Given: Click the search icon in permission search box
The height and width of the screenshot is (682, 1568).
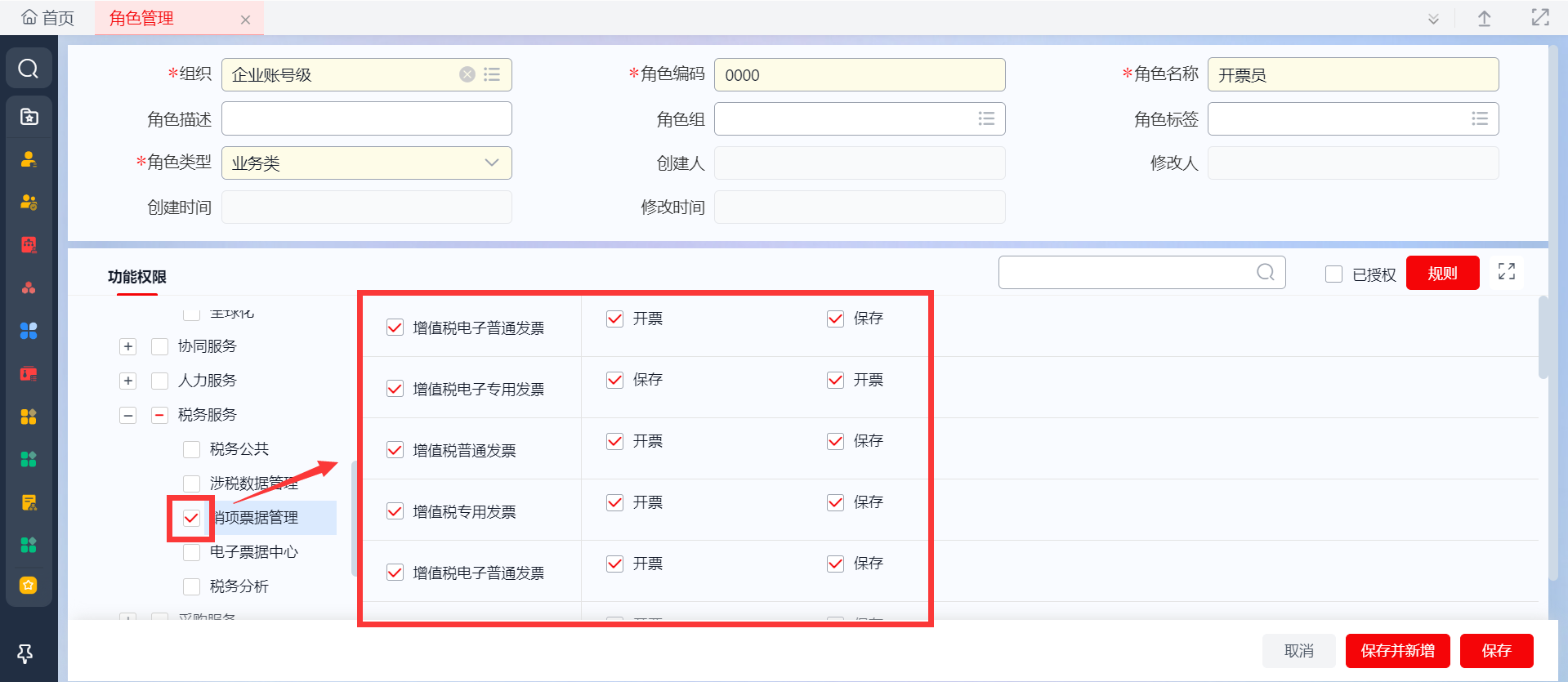Looking at the screenshot, I should coord(1266,273).
